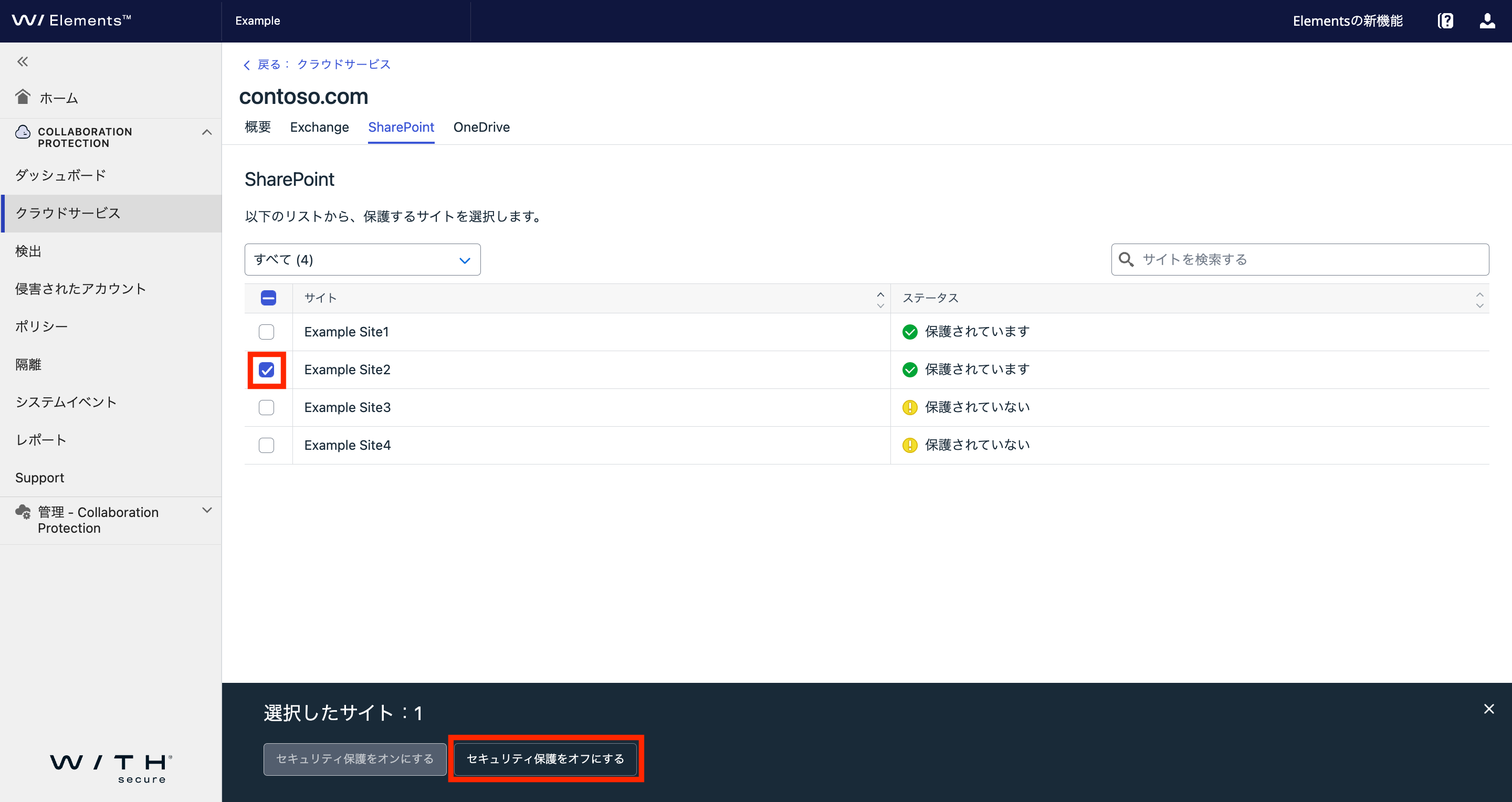
Task: Click the Collaboration Protection cloud icon
Action: pos(22,132)
